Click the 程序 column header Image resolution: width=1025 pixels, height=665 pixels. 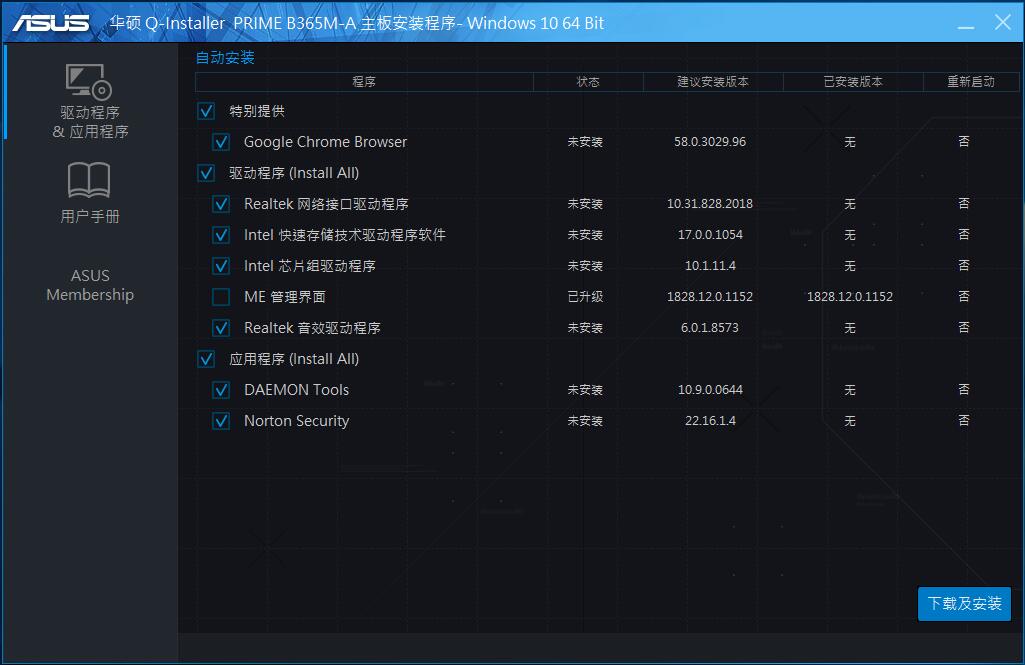[x=364, y=82]
